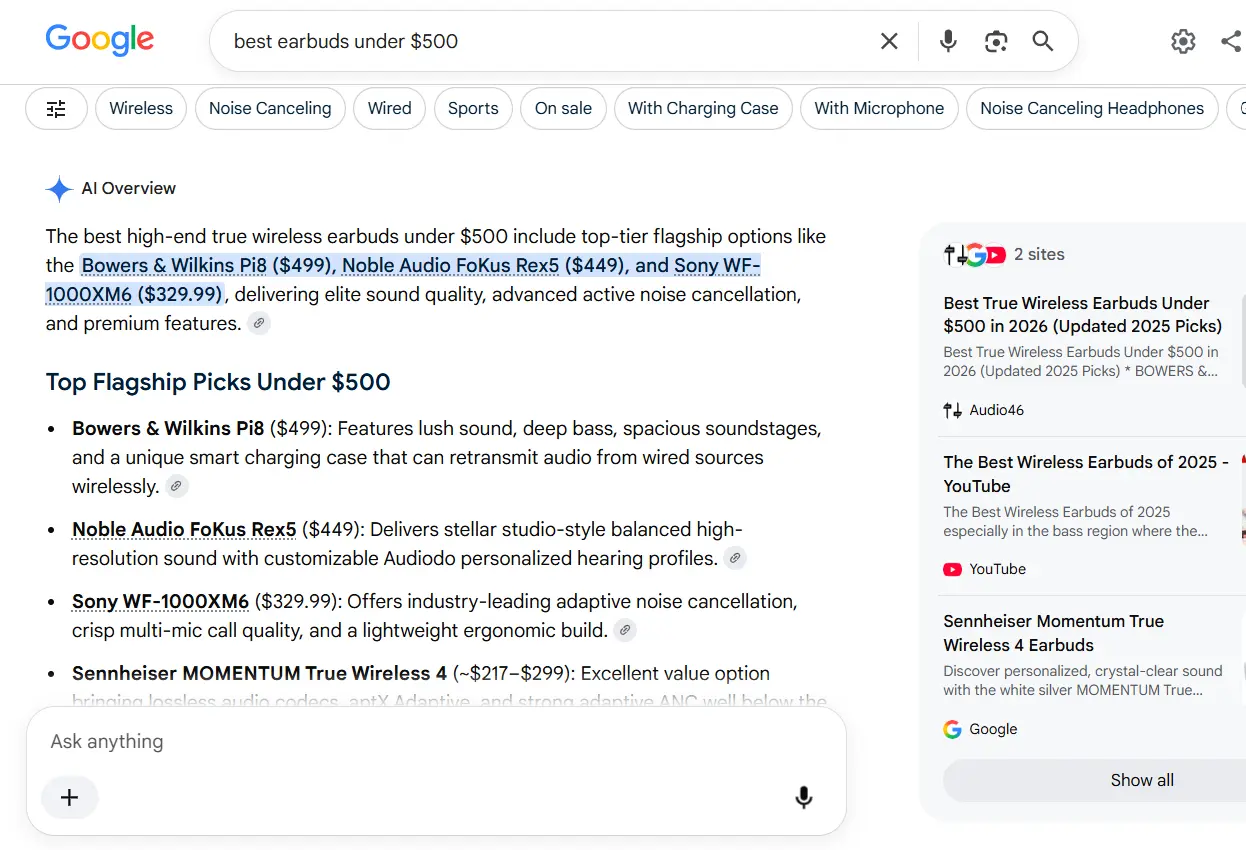The width and height of the screenshot is (1246, 850).
Task: Click into the search box with 'best earbuds under $500'
Action: pos(545,41)
